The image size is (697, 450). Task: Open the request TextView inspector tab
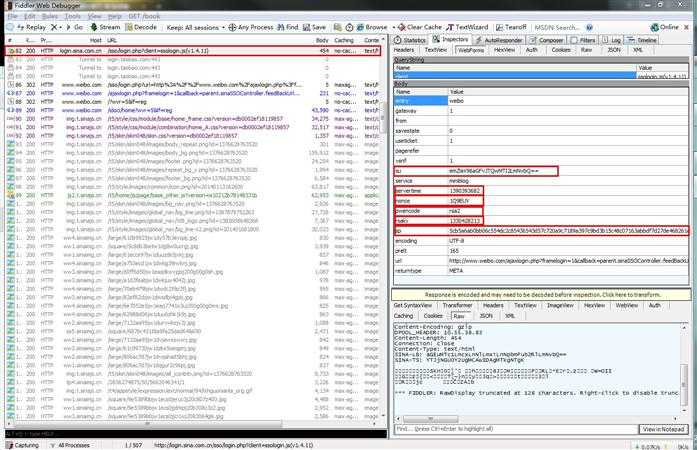pos(436,50)
